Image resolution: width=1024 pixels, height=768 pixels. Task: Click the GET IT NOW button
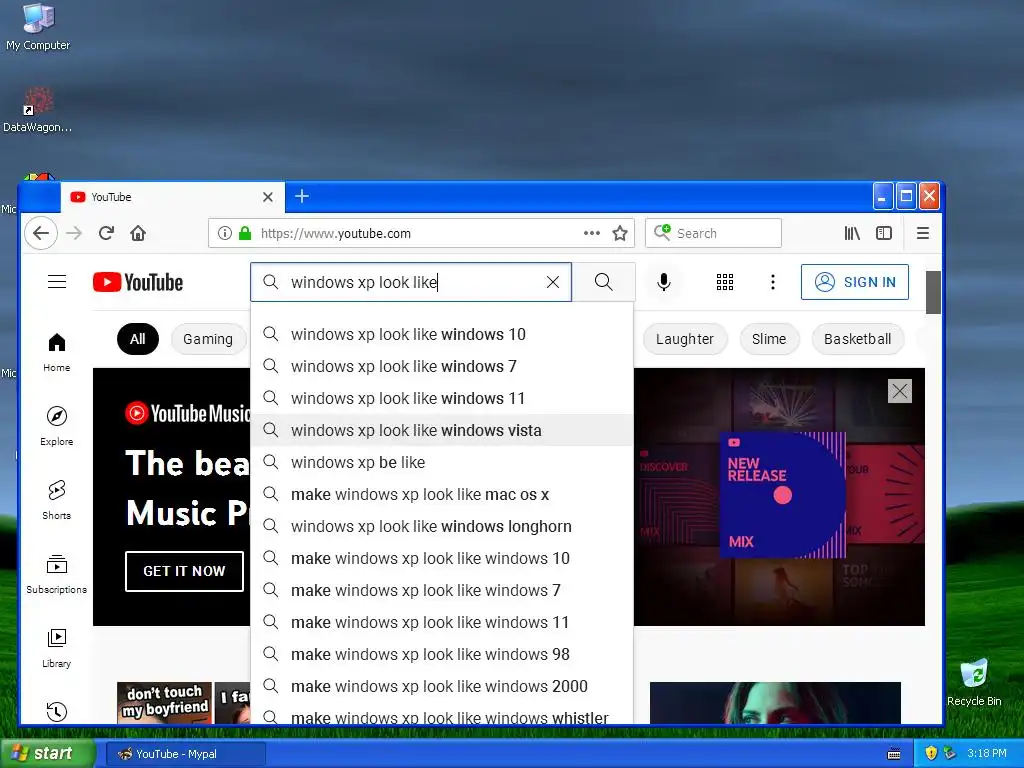tap(184, 571)
